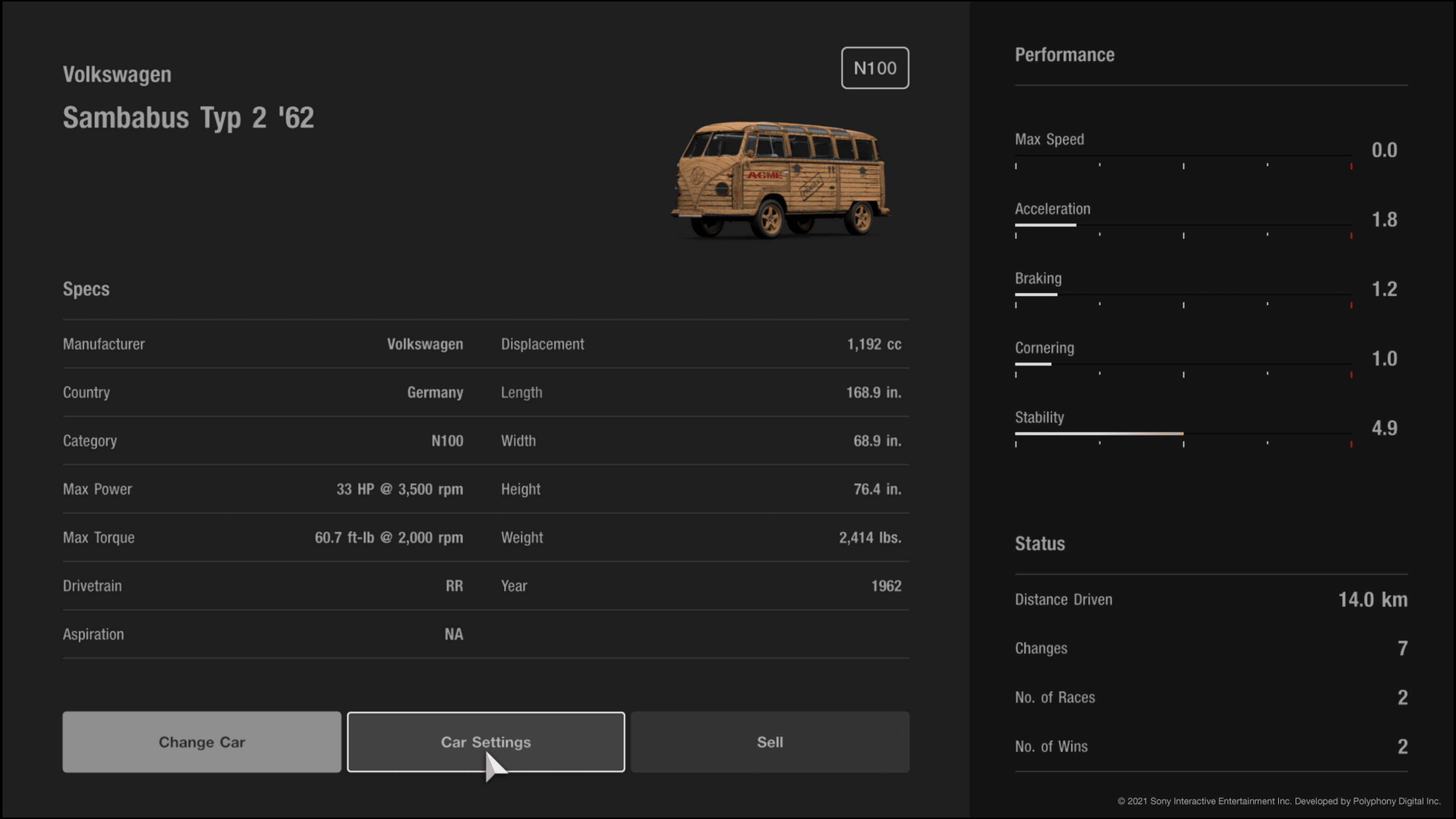1456x819 pixels.
Task: Click the N100 category badge
Action: pos(875,68)
